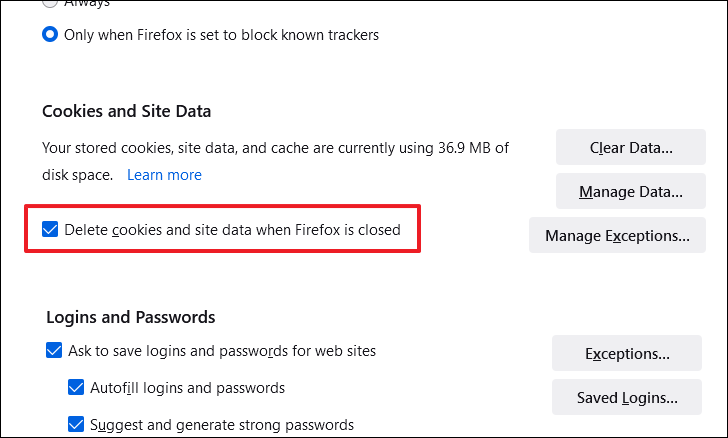Image resolution: width=728 pixels, height=438 pixels.
Task: Open the Manage Data... dialog
Action: pyautogui.click(x=631, y=191)
